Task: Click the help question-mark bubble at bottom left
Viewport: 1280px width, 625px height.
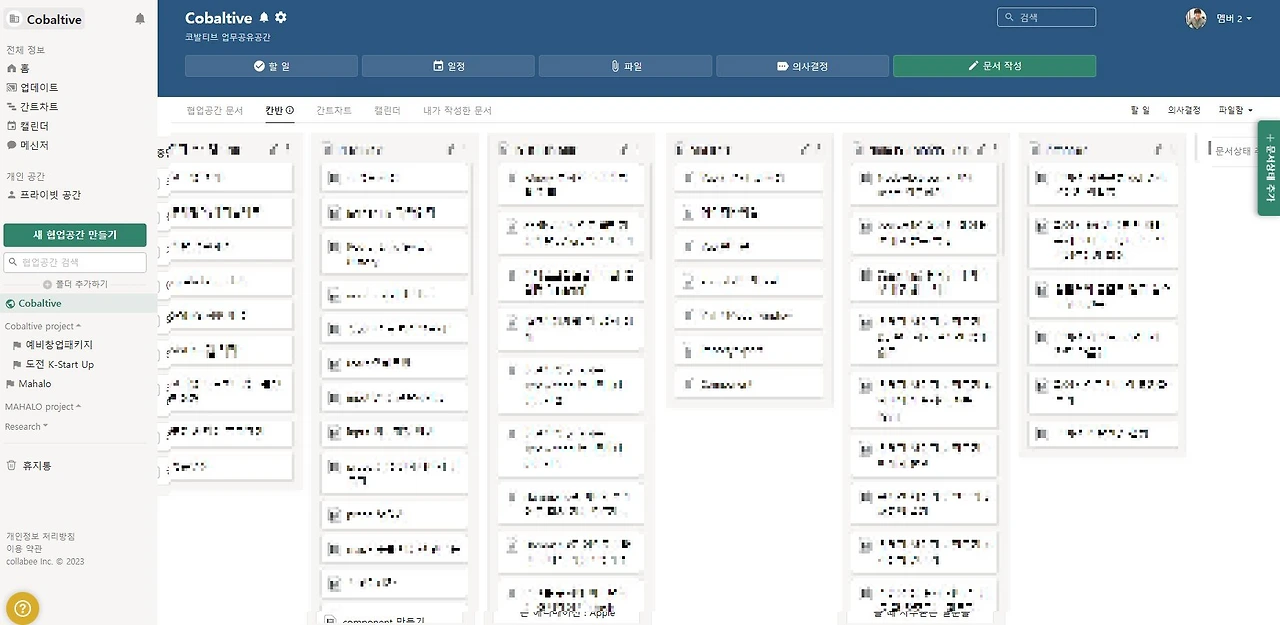Action: pyautogui.click(x=22, y=608)
